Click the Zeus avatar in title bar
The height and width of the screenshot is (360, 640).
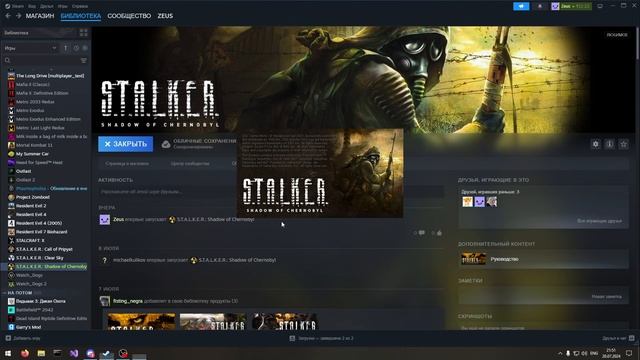(555, 6)
